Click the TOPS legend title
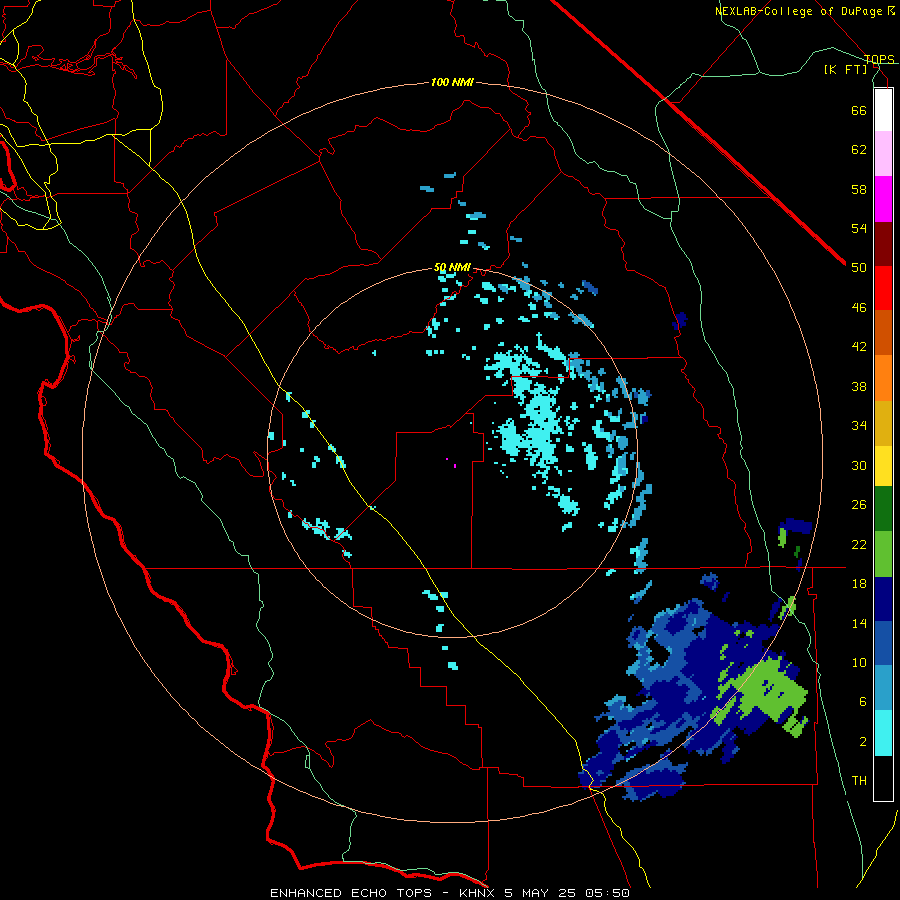900x900 pixels. tap(879, 59)
